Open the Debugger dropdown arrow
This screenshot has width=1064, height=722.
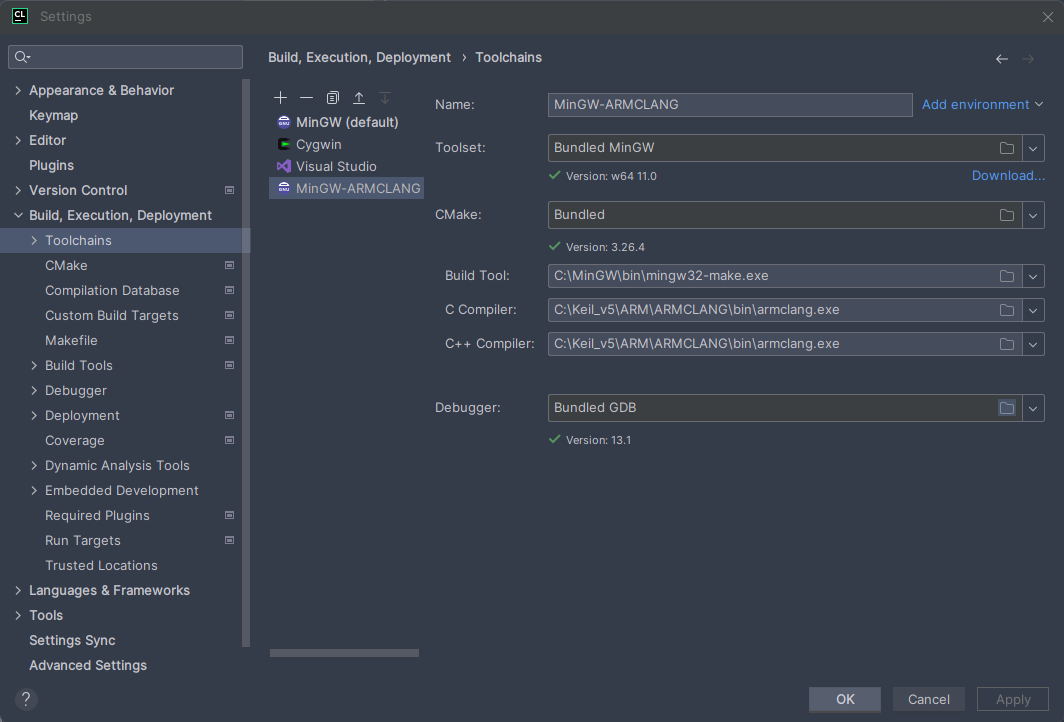coord(1033,408)
